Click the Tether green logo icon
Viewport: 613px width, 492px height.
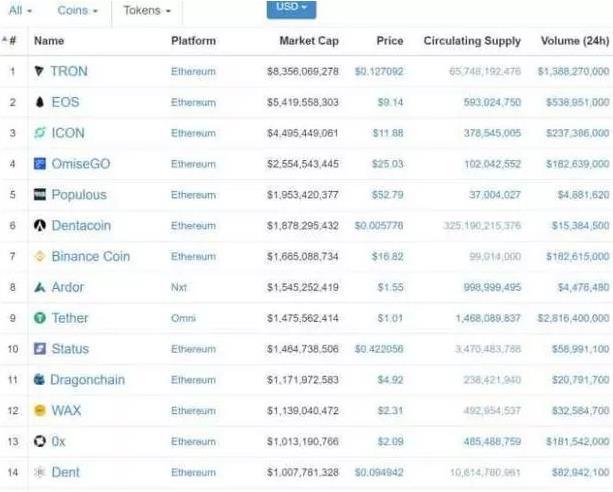click(x=39, y=318)
